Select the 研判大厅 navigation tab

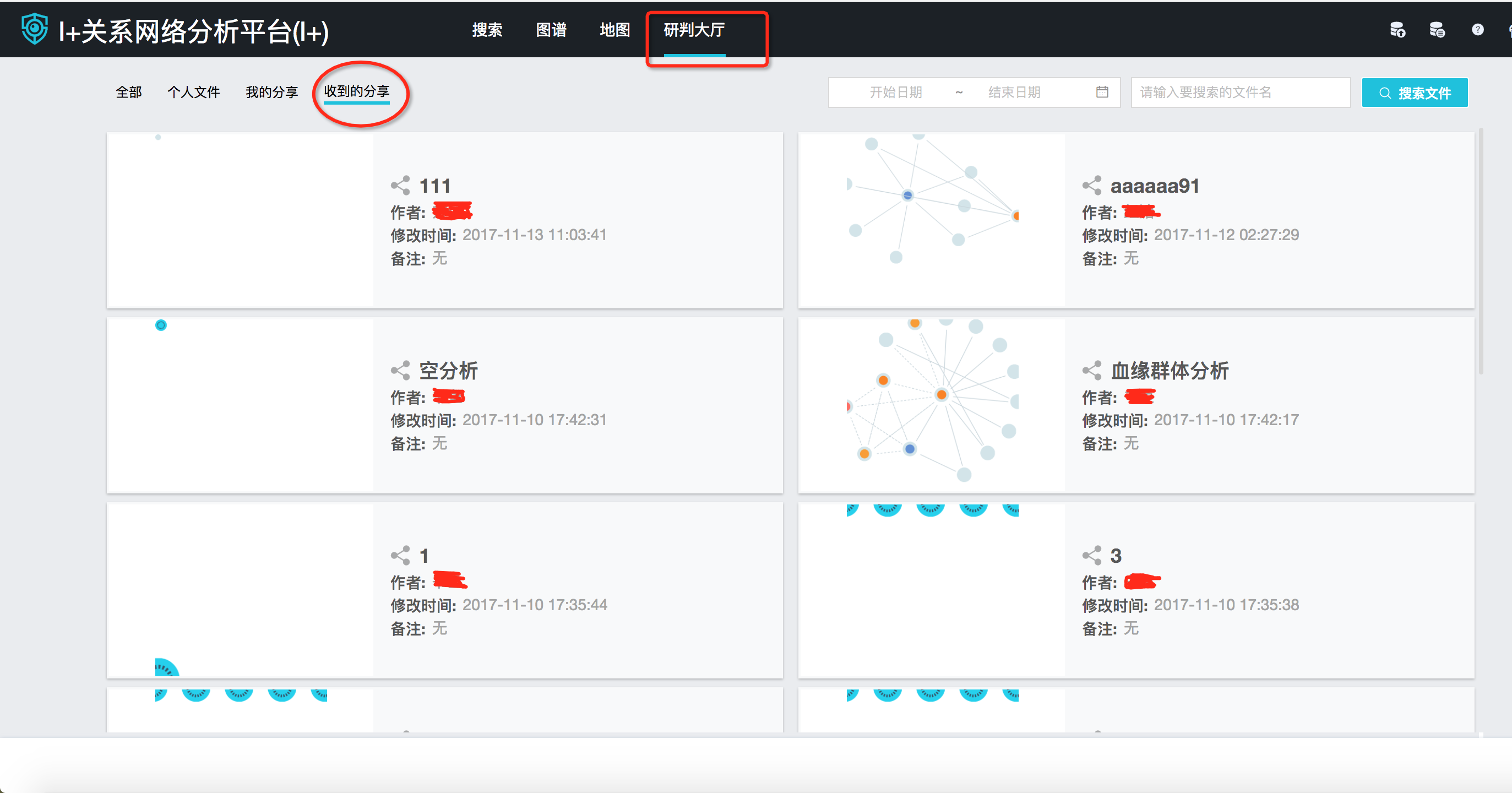(x=694, y=30)
